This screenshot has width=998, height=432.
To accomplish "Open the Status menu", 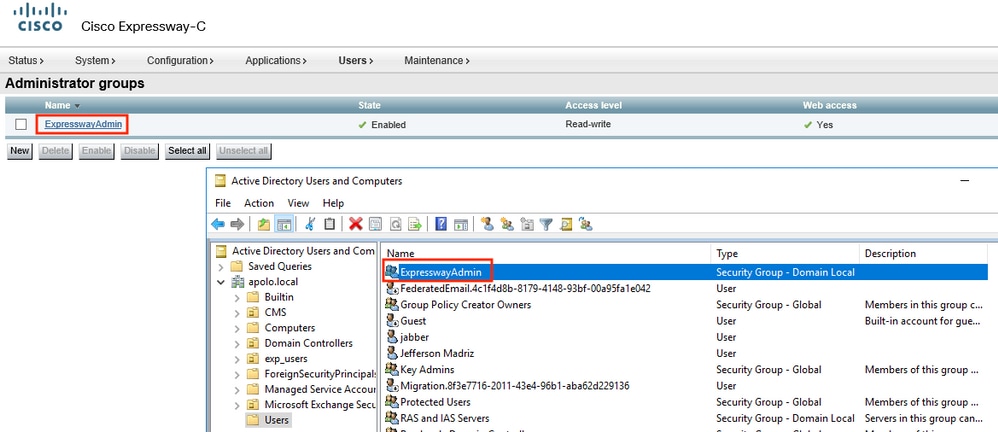I will pyautogui.click(x=26, y=60).
